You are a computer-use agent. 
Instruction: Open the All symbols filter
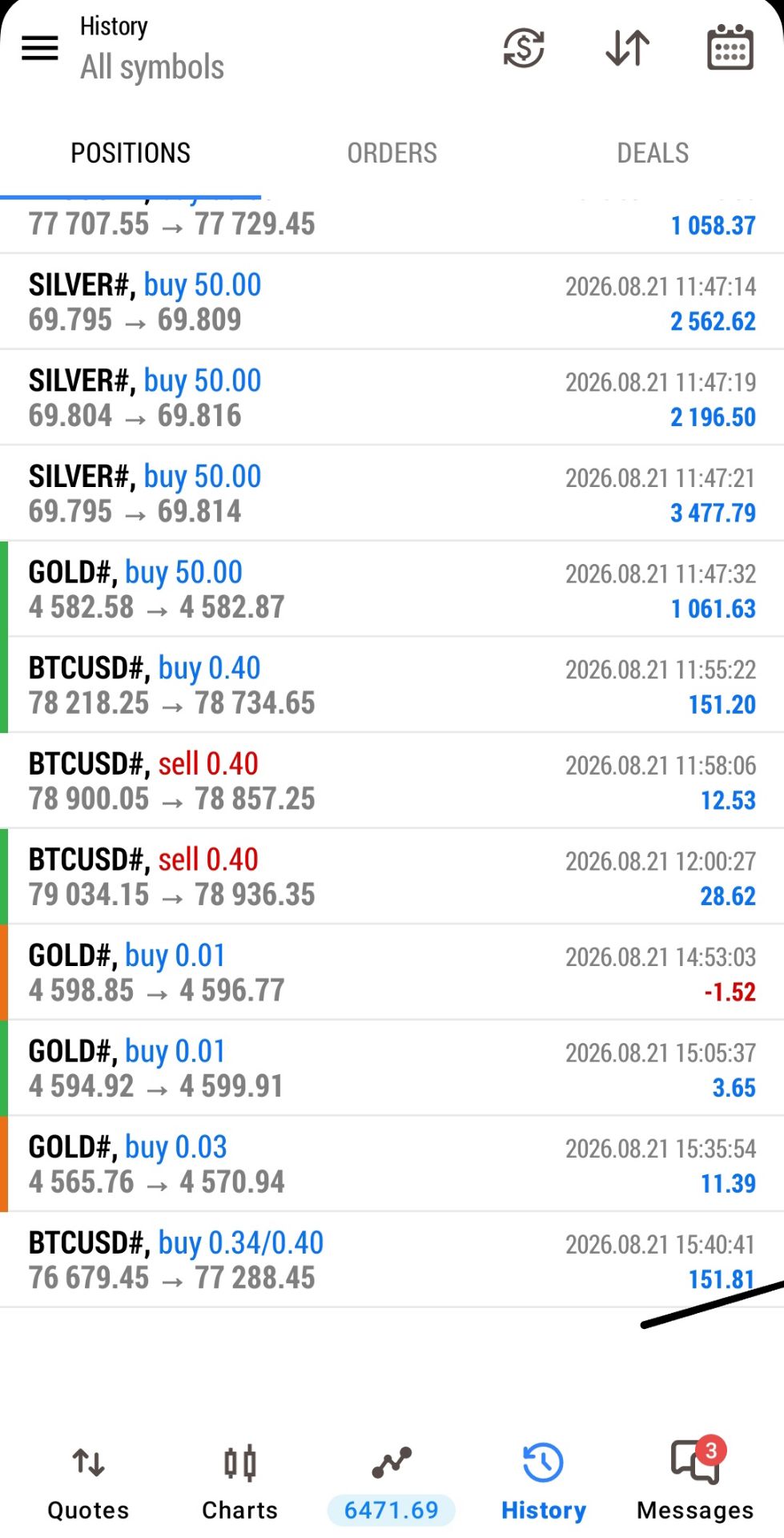[x=152, y=67]
